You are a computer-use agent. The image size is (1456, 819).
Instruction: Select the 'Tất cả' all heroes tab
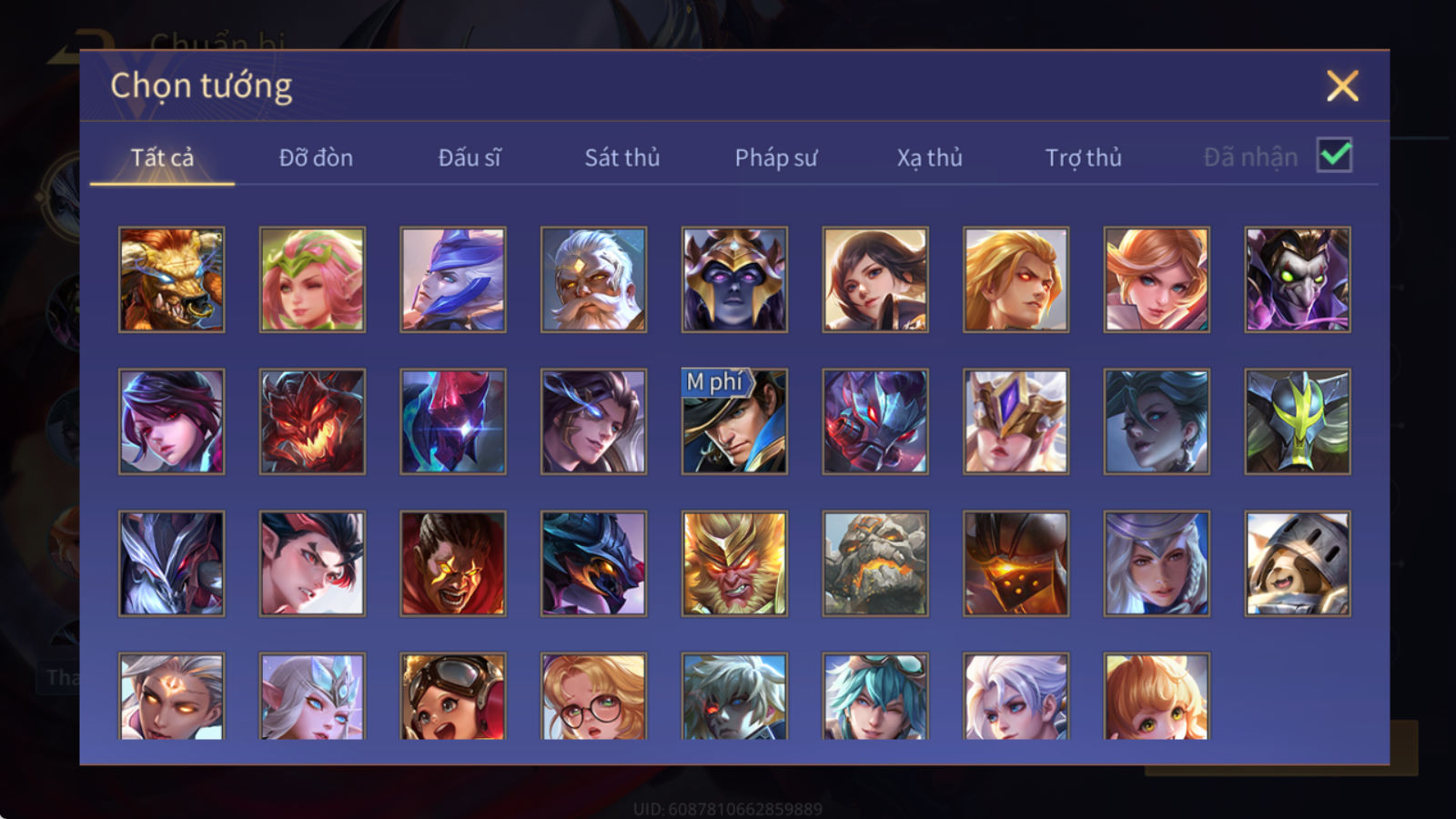point(162,157)
